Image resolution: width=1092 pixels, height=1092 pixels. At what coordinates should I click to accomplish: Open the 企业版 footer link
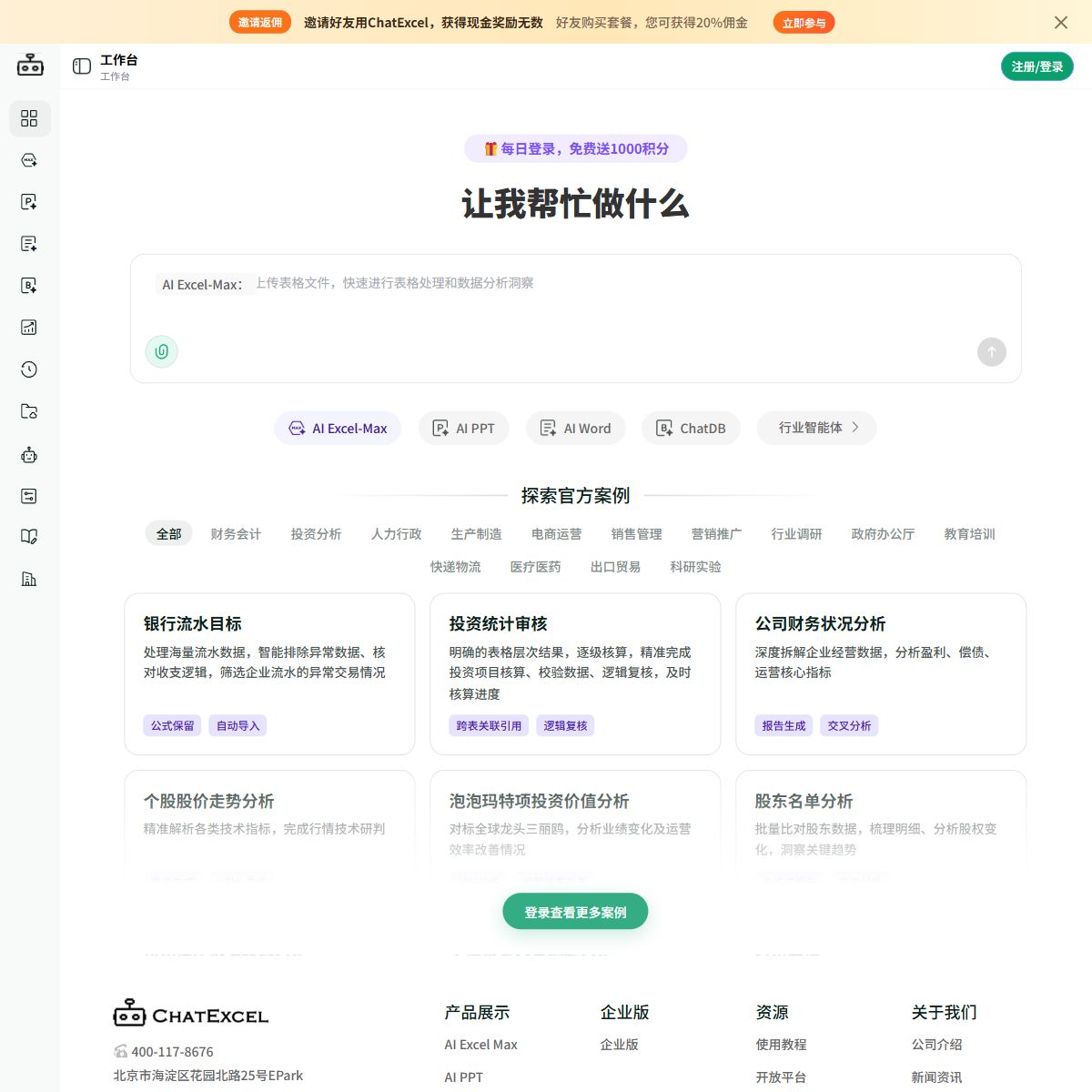coord(619,1045)
